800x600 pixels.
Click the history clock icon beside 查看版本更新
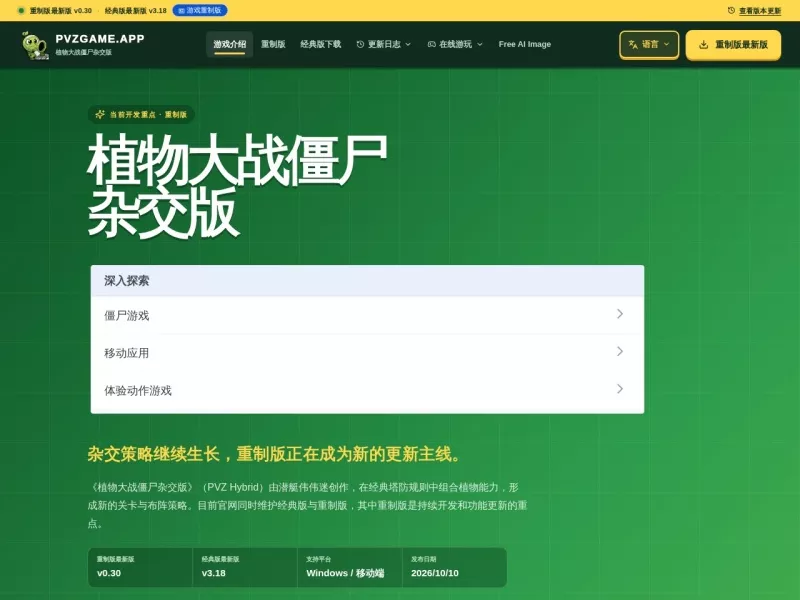[x=731, y=10]
